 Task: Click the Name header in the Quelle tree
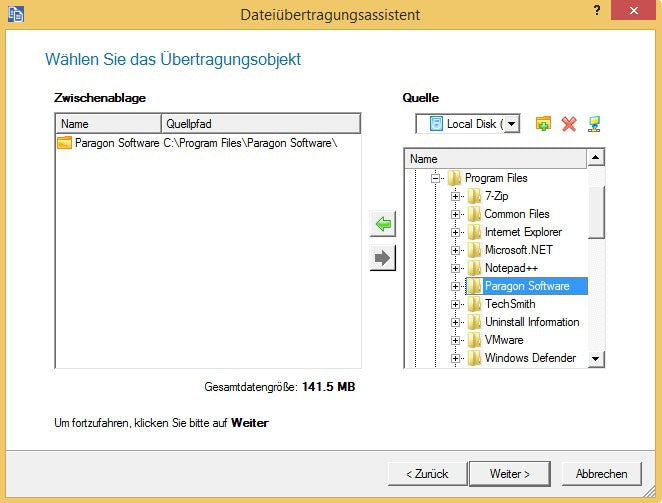pos(496,159)
